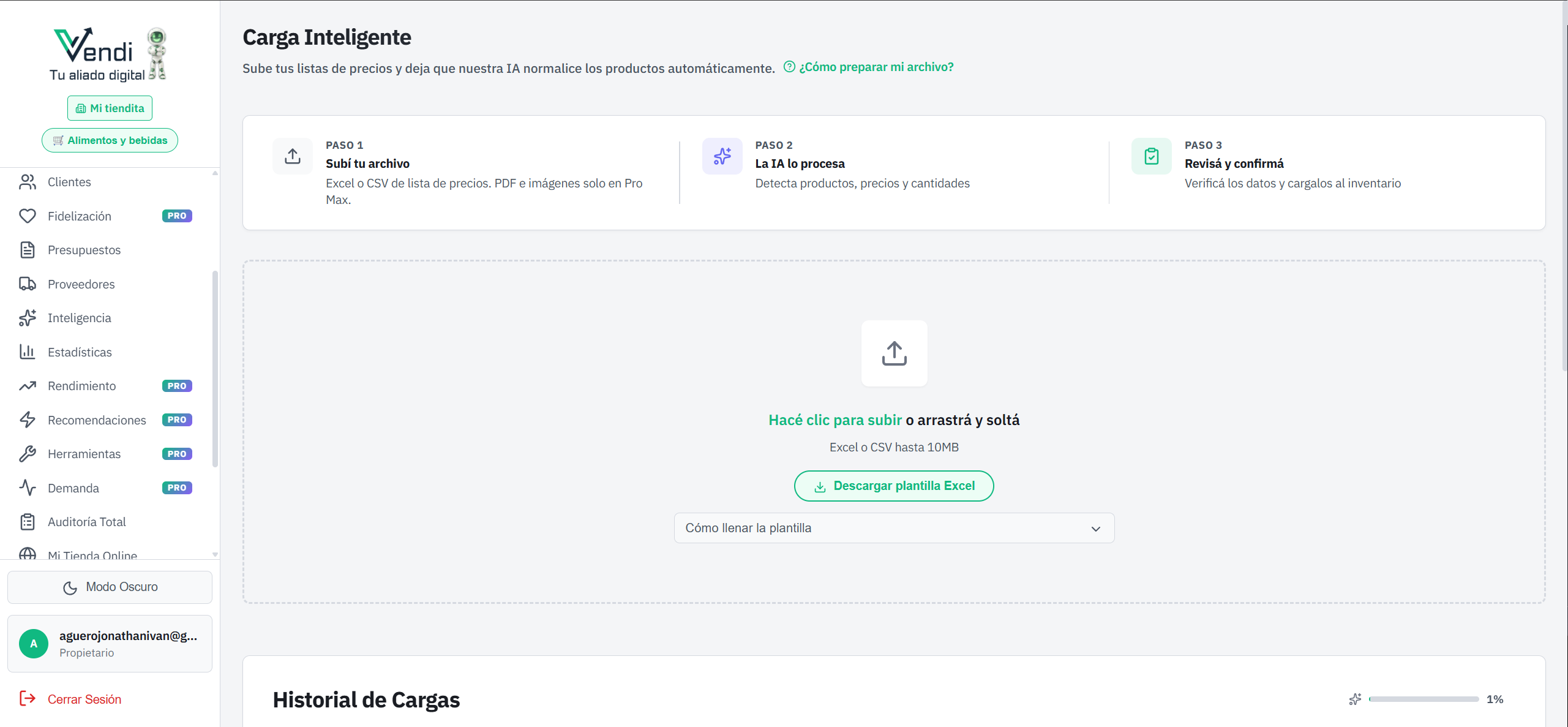Click the truck icon for Proveedores
The width and height of the screenshot is (1568, 727).
(27, 284)
